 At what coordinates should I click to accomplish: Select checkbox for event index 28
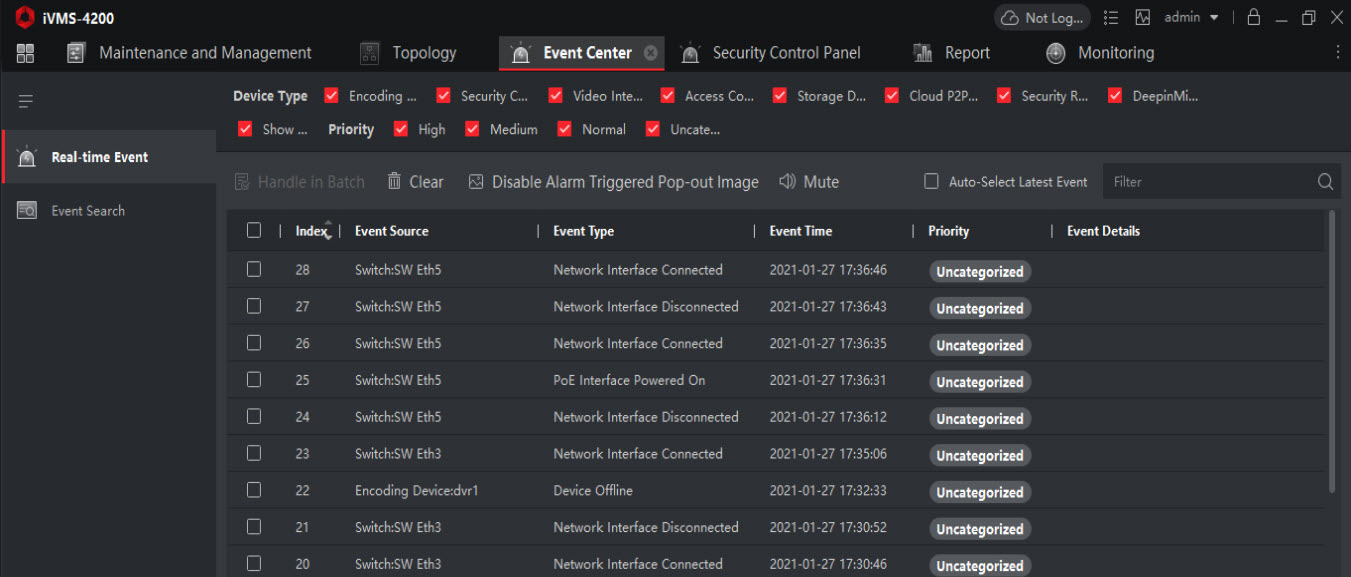[x=254, y=269]
